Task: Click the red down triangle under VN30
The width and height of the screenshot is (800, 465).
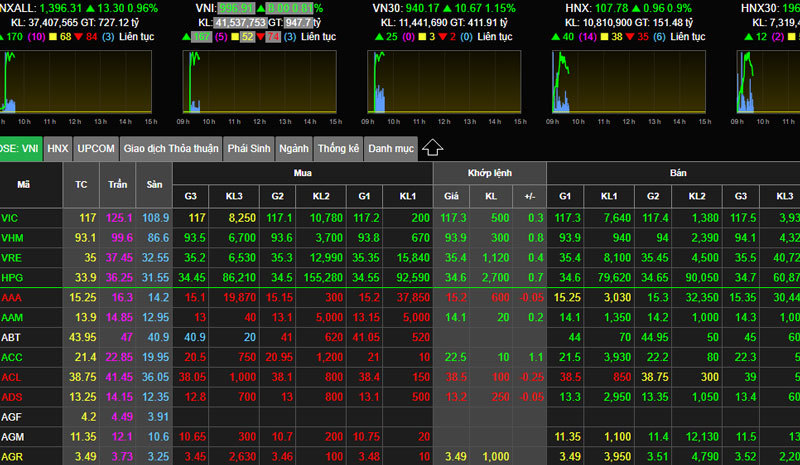Action: click(439, 37)
